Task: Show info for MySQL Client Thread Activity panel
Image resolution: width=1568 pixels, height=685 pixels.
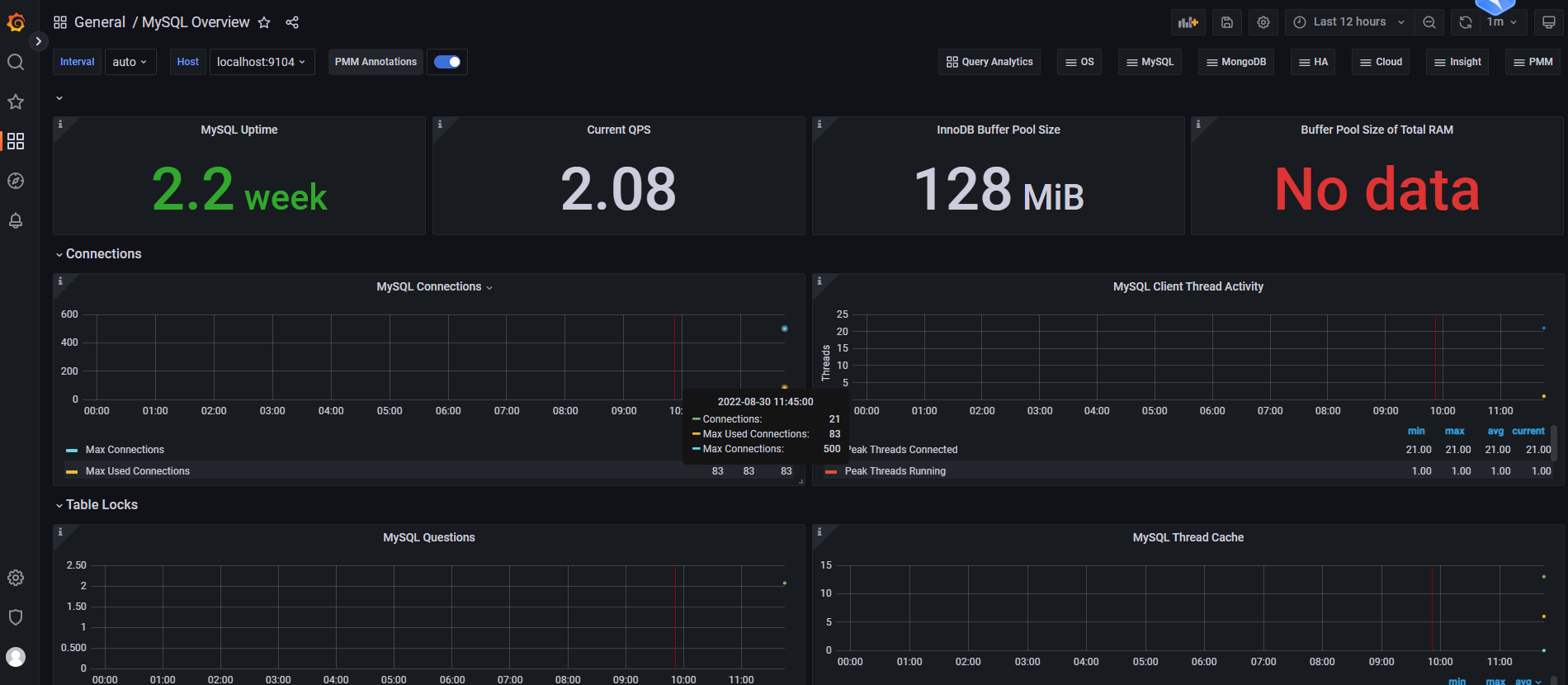Action: (819, 281)
